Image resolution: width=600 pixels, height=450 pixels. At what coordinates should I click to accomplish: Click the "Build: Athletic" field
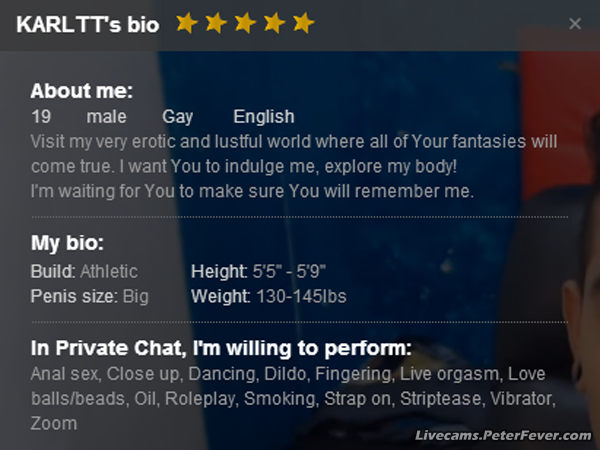point(84,271)
